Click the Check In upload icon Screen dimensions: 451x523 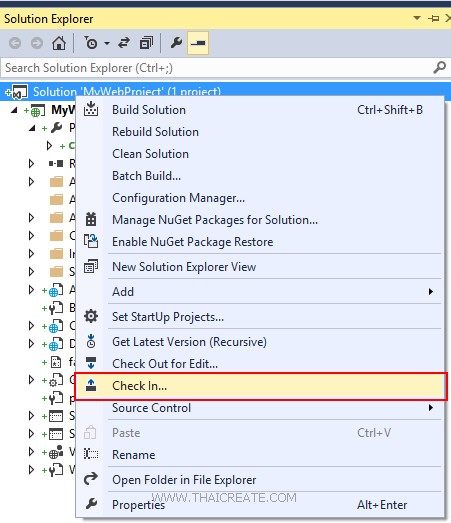pos(91,385)
